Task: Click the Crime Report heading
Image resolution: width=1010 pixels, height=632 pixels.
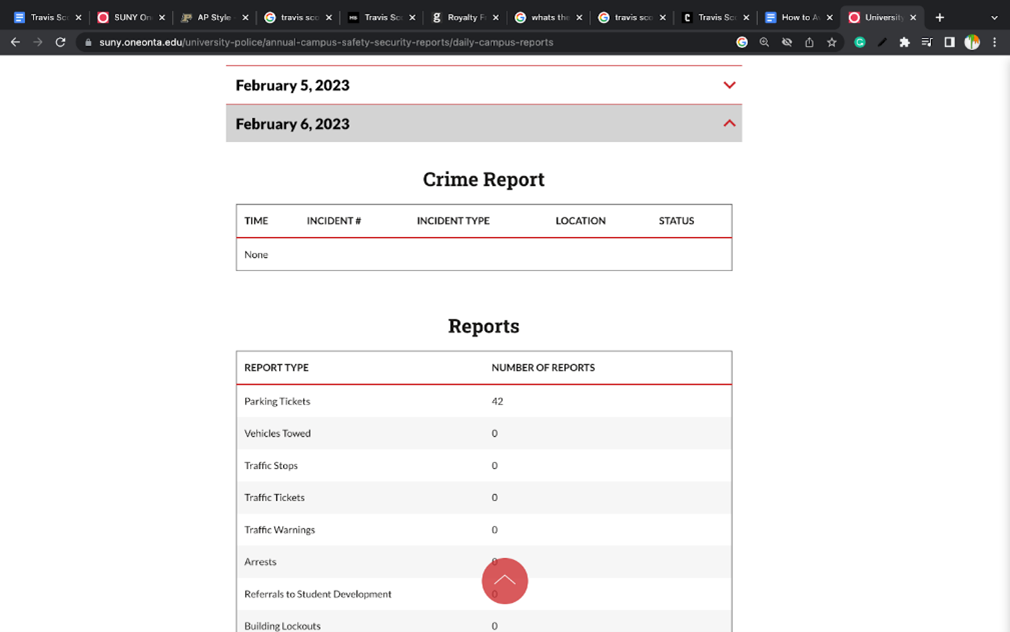Action: click(484, 179)
